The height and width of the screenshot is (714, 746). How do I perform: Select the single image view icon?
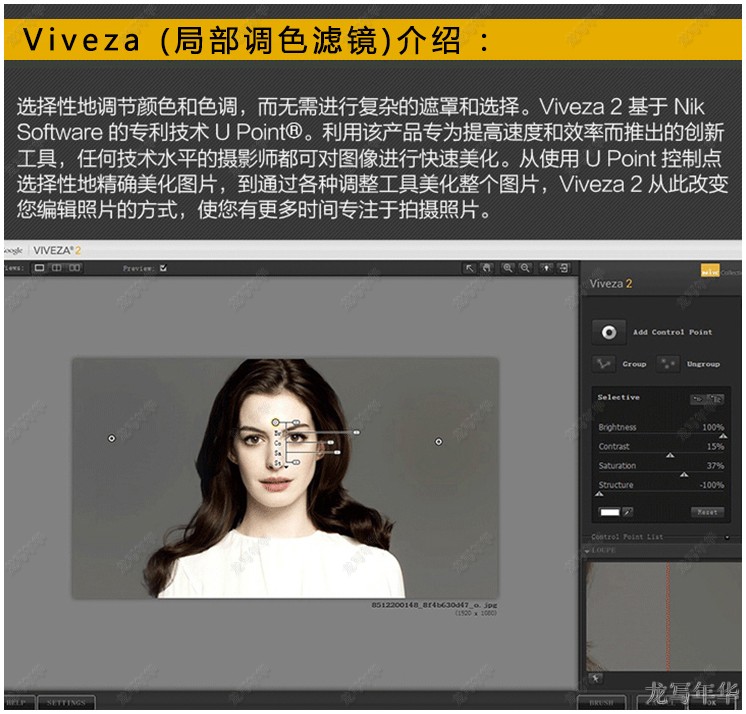click(40, 268)
